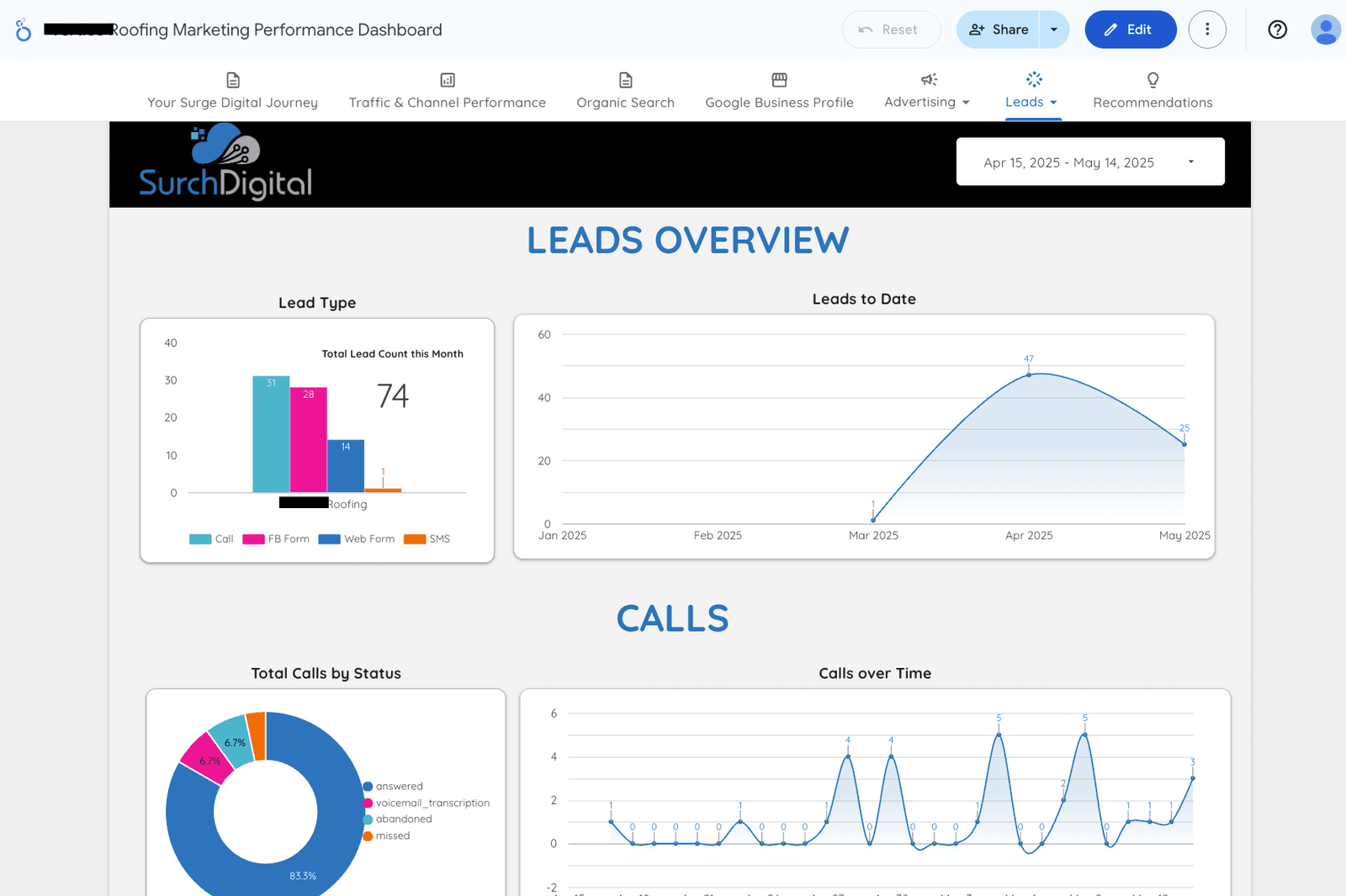Open the help question mark icon
This screenshot has height=896, width=1346.
[x=1277, y=29]
